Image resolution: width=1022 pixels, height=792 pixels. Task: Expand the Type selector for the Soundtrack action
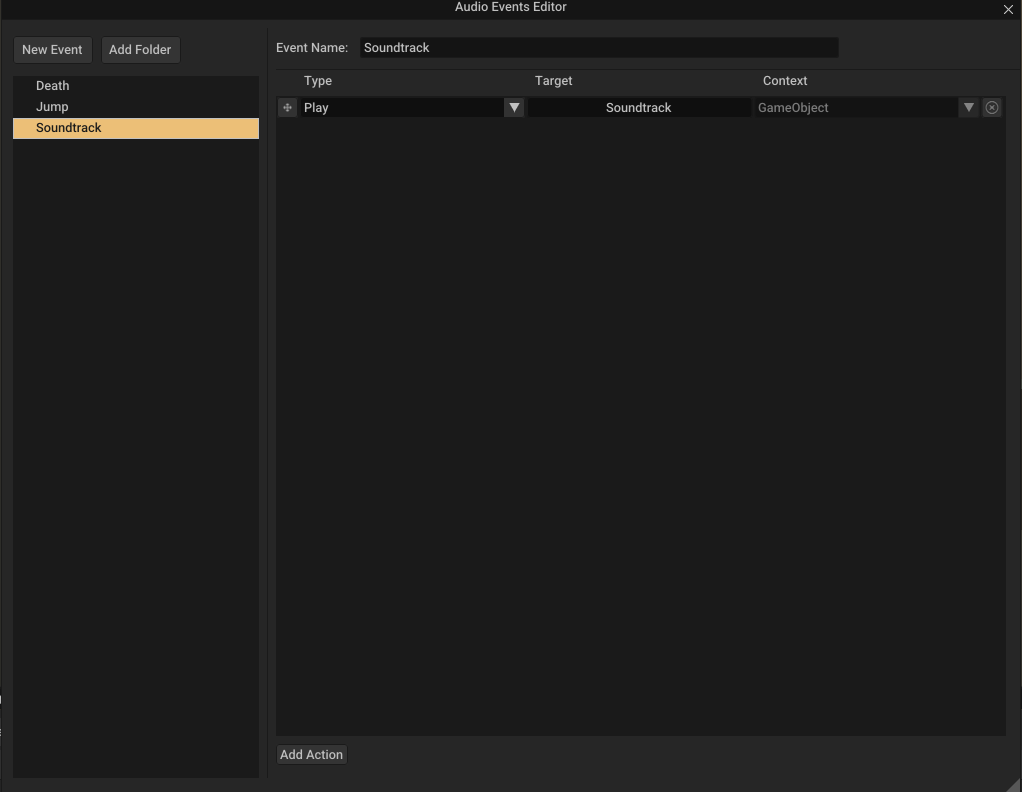coord(514,107)
